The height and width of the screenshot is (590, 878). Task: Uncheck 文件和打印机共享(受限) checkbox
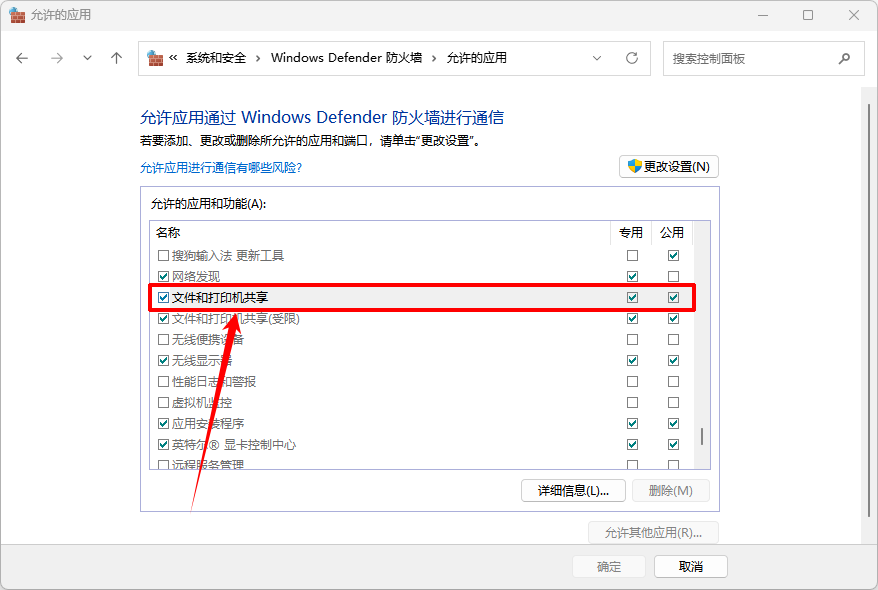164,319
